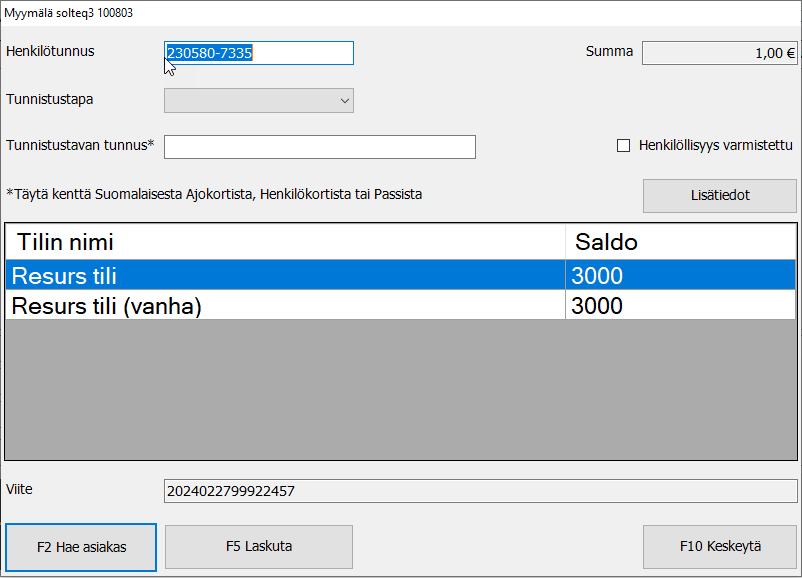
Task: Open Lisätiedot for more details
Action: (x=719, y=195)
